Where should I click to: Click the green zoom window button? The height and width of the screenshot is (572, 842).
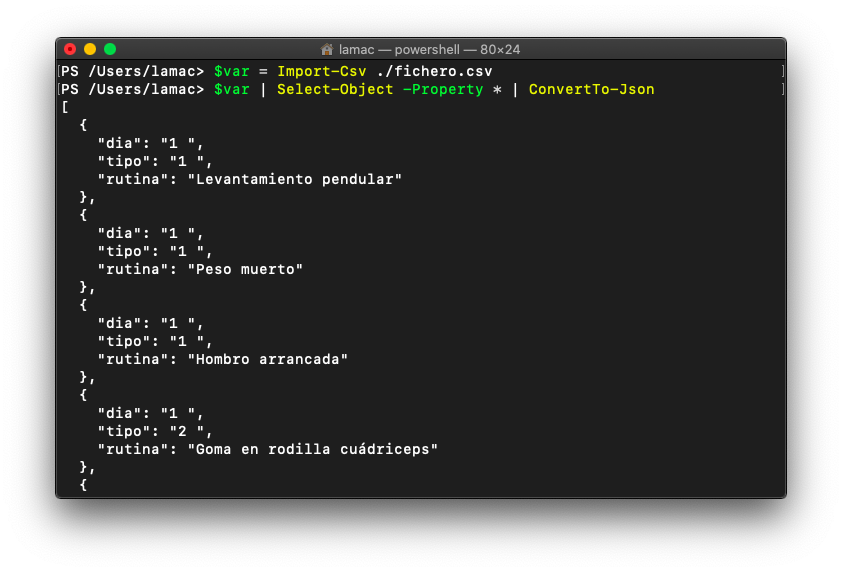[x=110, y=49]
